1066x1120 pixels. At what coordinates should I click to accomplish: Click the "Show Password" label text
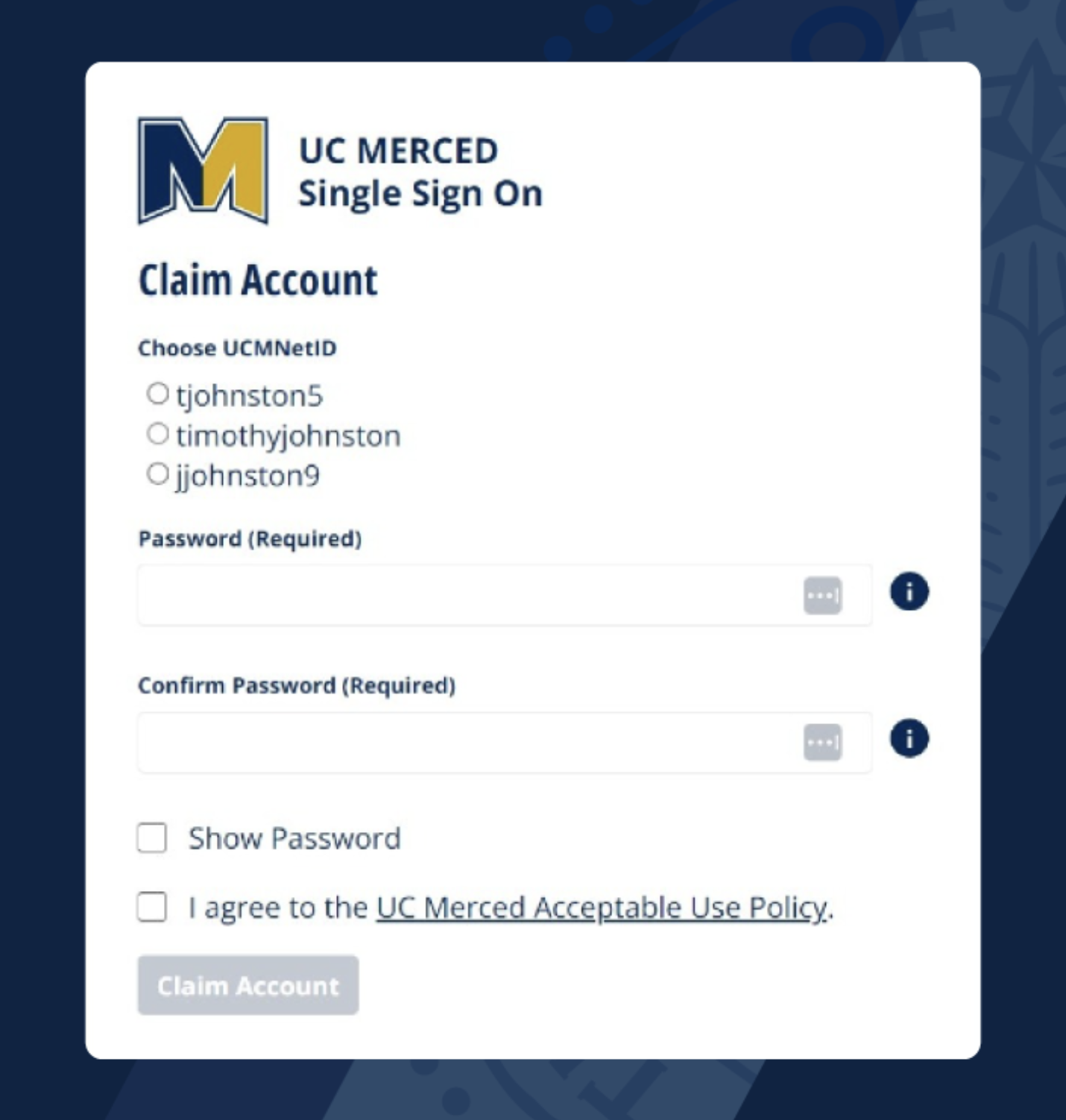pyautogui.click(x=294, y=838)
